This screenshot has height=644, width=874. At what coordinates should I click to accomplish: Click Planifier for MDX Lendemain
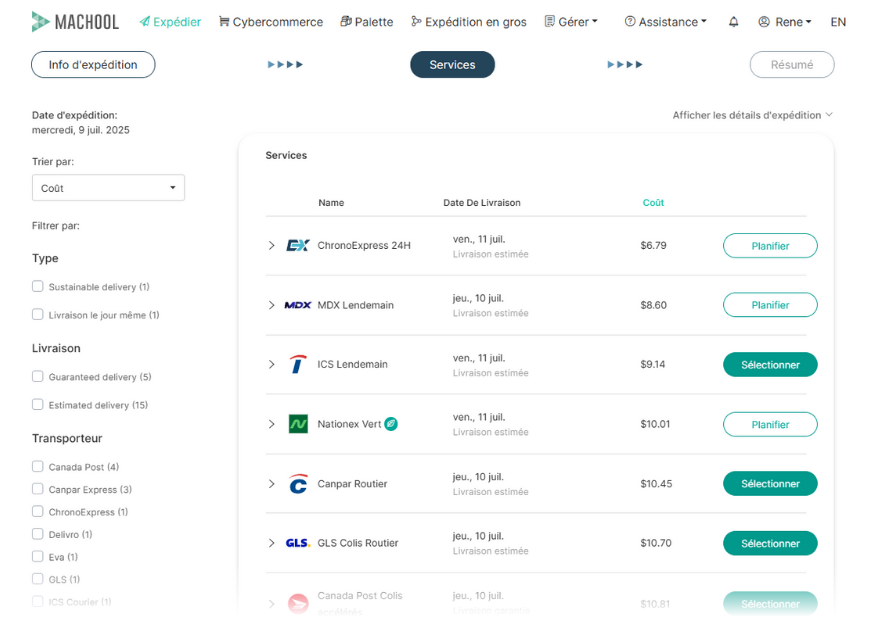click(x=770, y=305)
